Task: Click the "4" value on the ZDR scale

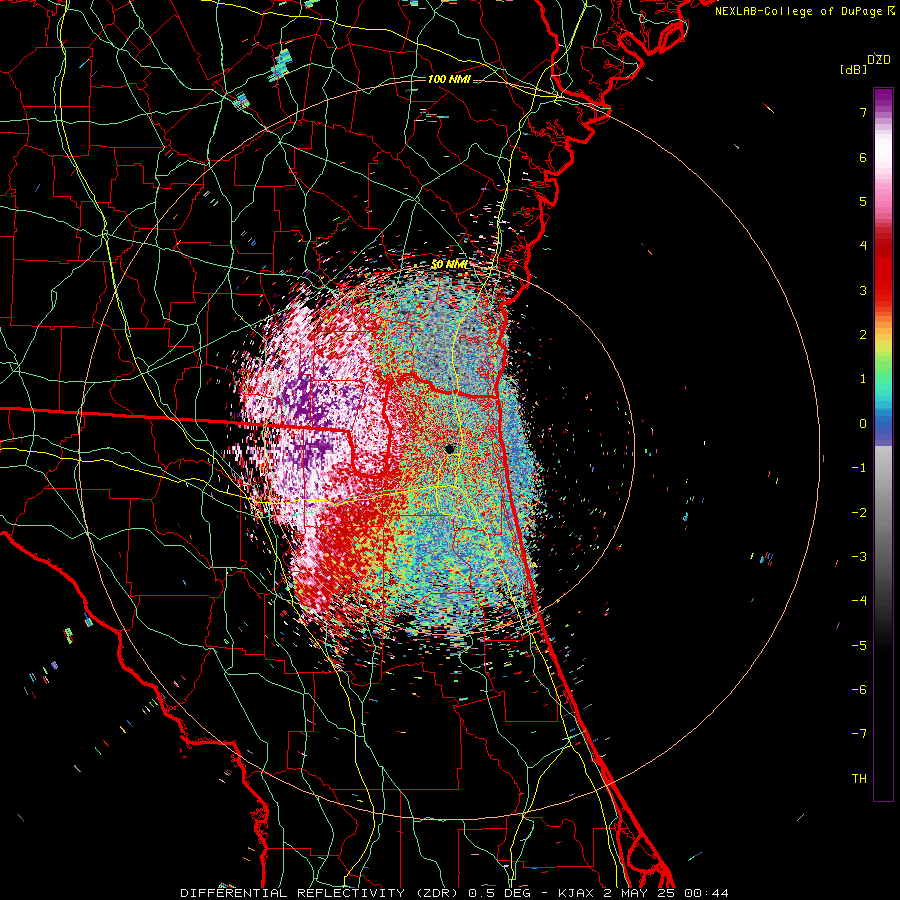Action: click(x=863, y=246)
